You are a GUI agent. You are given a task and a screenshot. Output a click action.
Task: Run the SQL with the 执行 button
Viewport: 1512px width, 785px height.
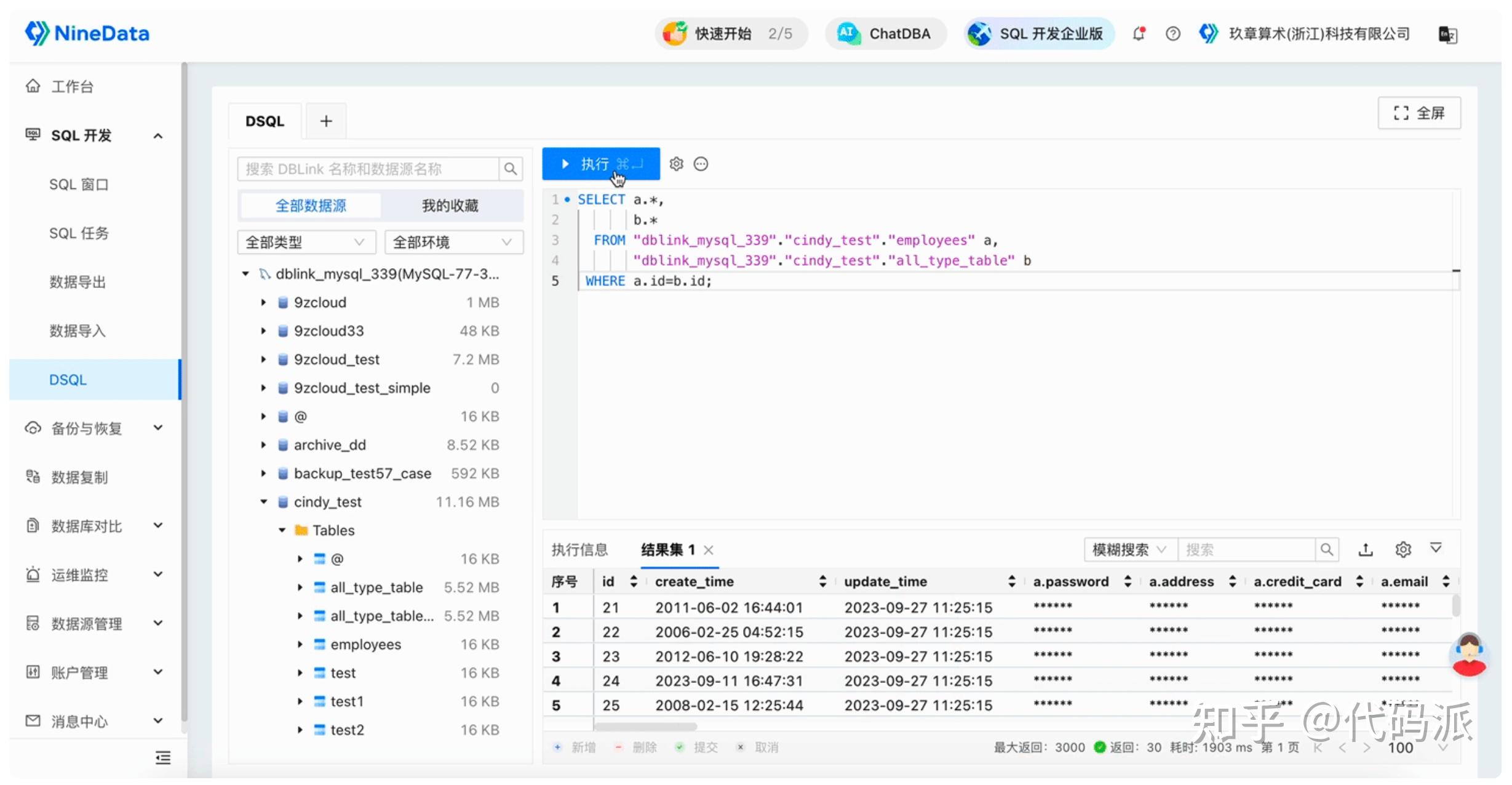(x=600, y=164)
